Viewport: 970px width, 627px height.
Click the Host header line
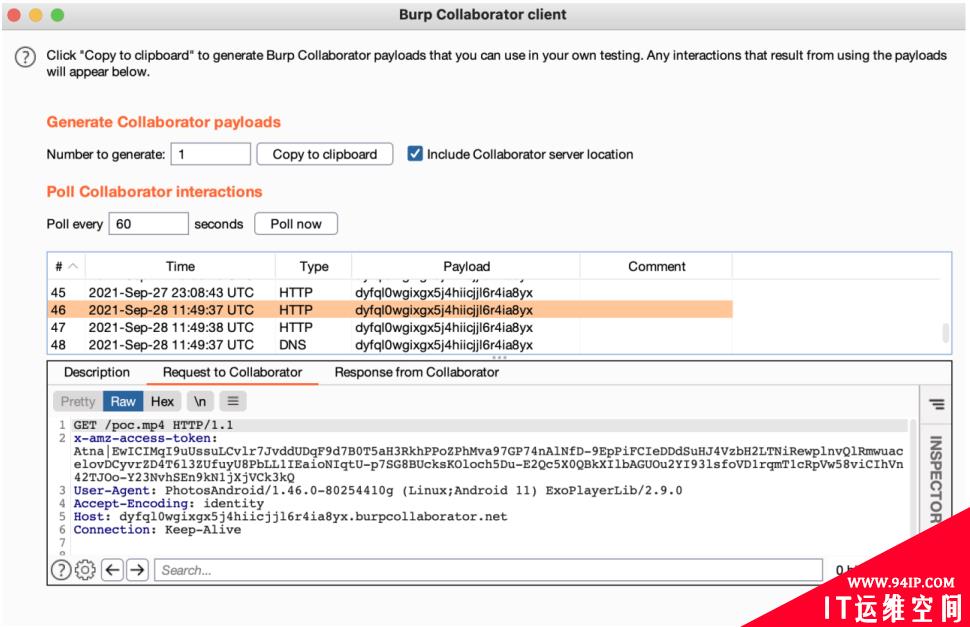coord(290,516)
